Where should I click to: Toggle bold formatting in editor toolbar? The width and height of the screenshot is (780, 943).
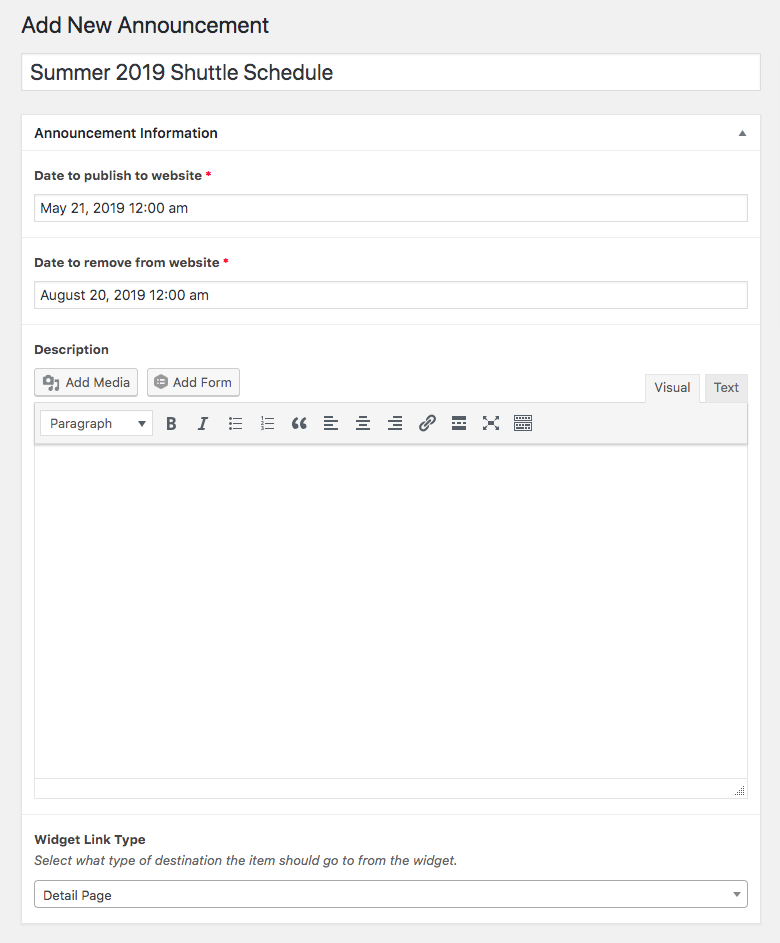pos(171,423)
